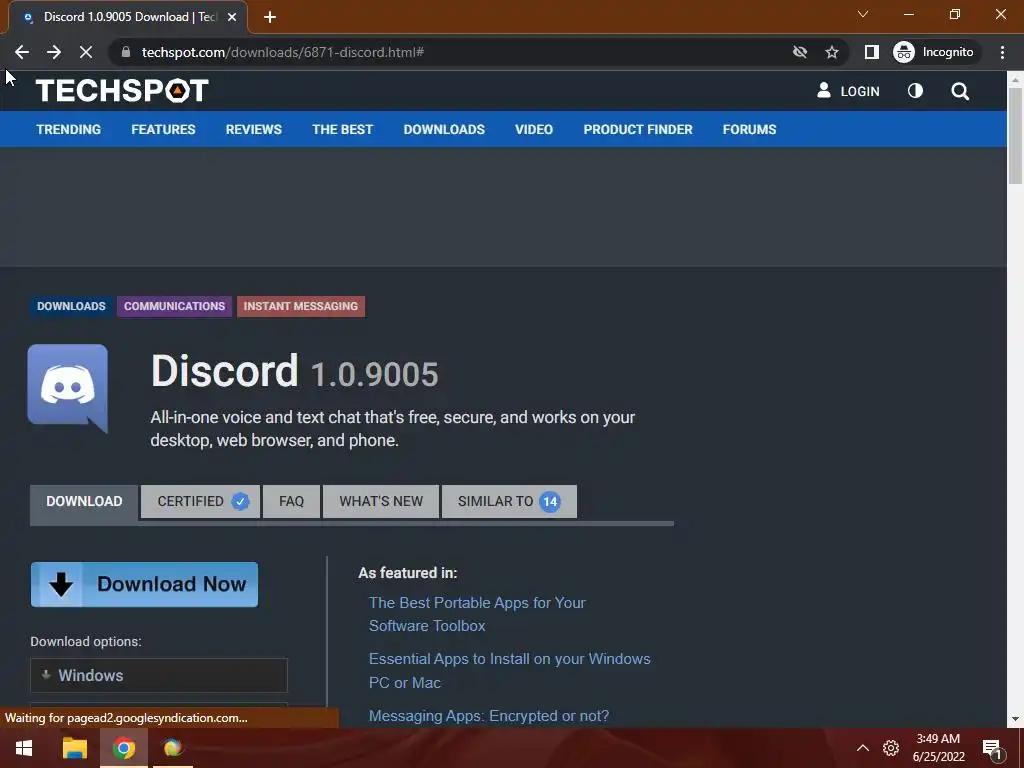Click the Chrome taskbar icon

(x=123, y=748)
